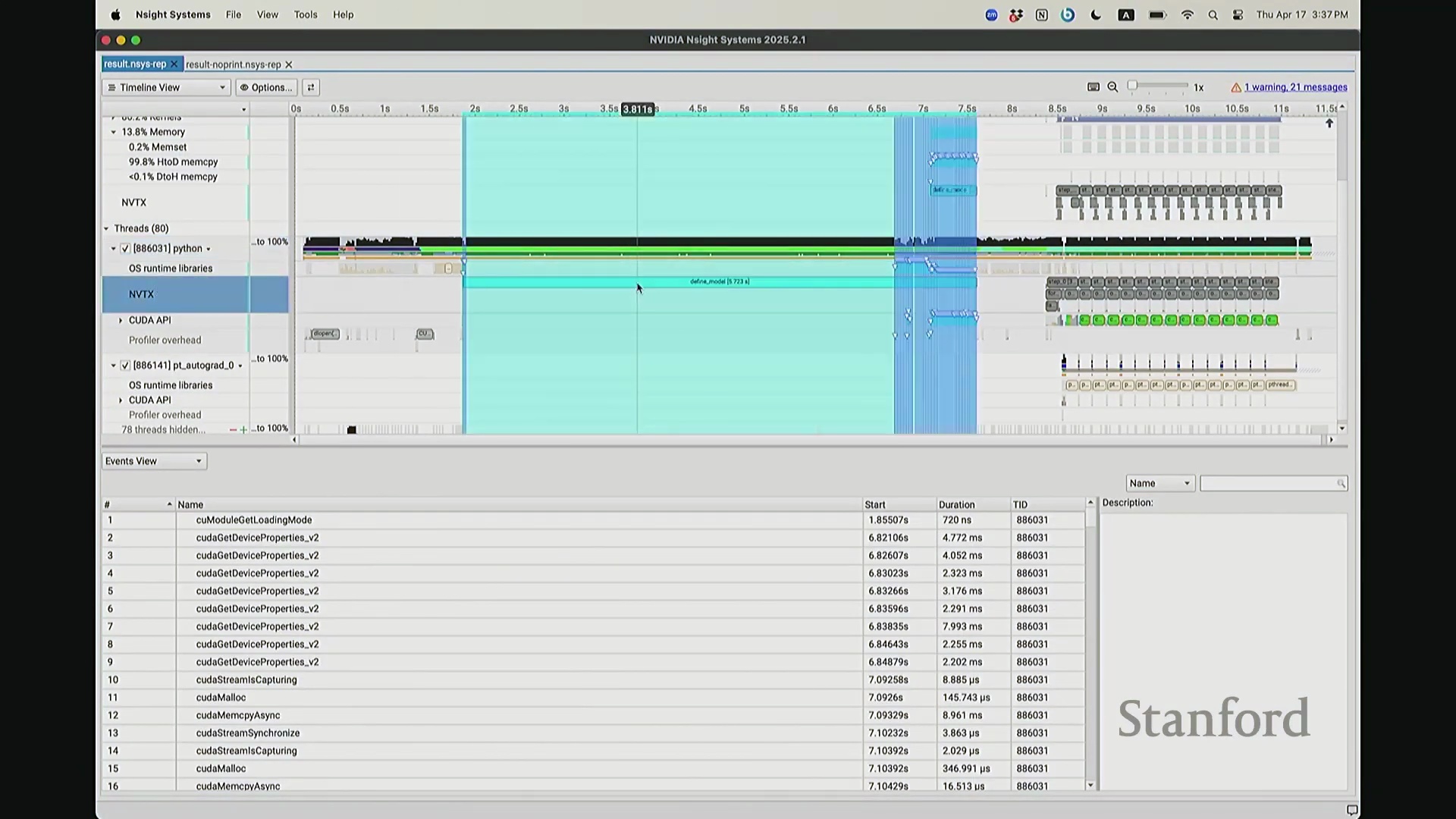
Task: Click the orange warning triangle icon
Action: point(1235,87)
